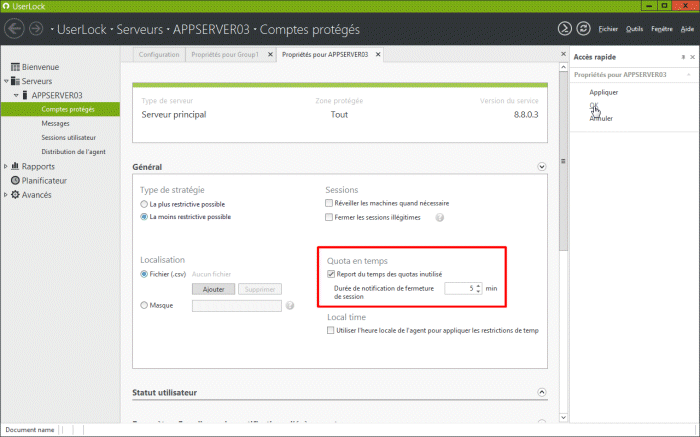Open the Outils menu
The image size is (700, 437).
(x=634, y=29)
